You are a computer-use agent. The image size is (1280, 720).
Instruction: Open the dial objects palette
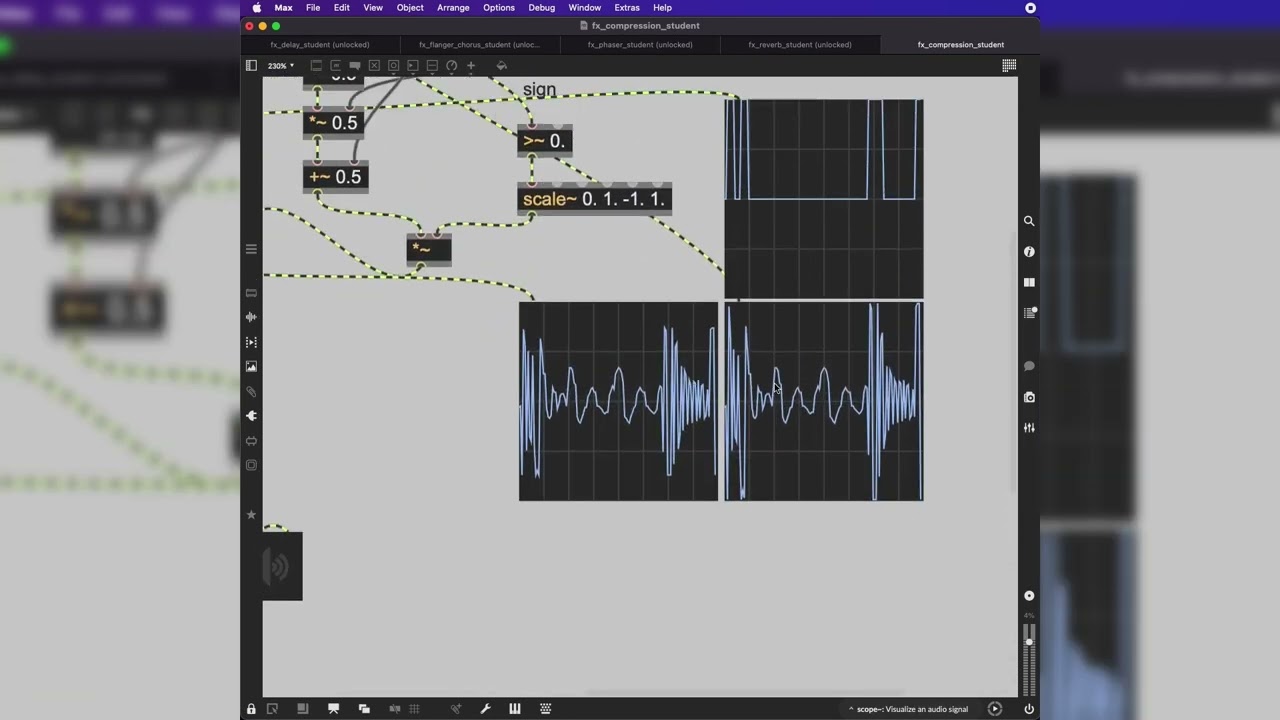point(451,66)
